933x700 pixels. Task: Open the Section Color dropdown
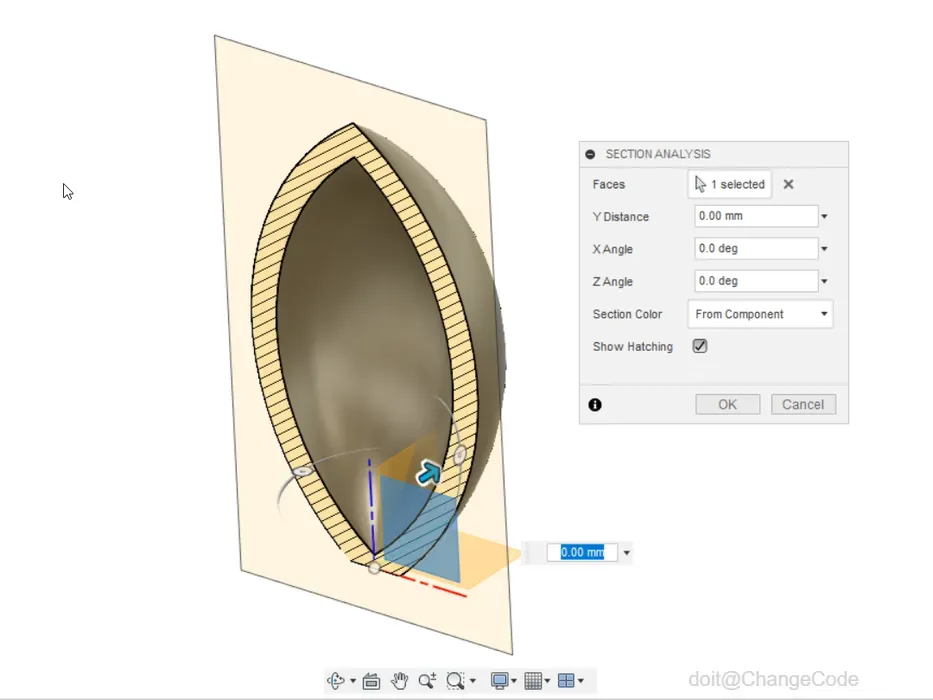(x=760, y=314)
